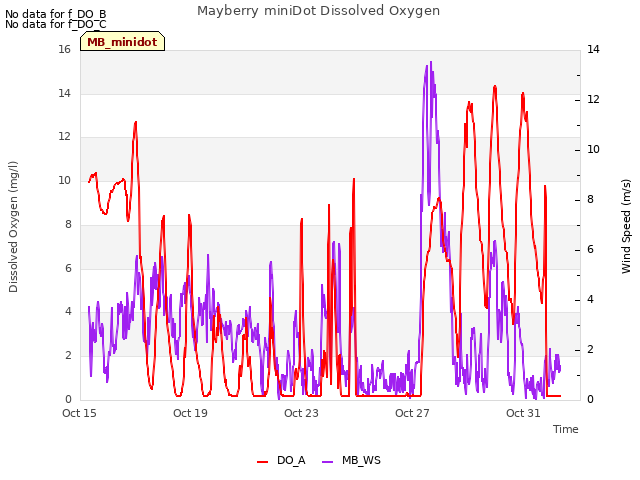The width and height of the screenshot is (640, 480).
Task: Click the MB_minidot label tab
Action: click(122, 42)
